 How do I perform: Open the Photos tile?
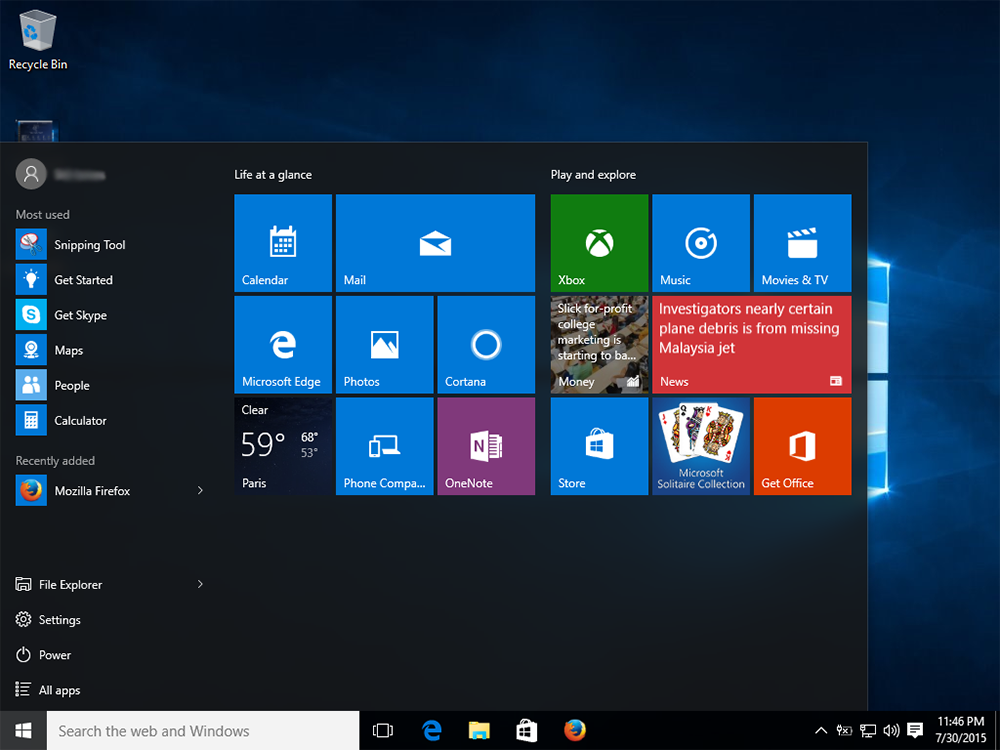click(385, 344)
